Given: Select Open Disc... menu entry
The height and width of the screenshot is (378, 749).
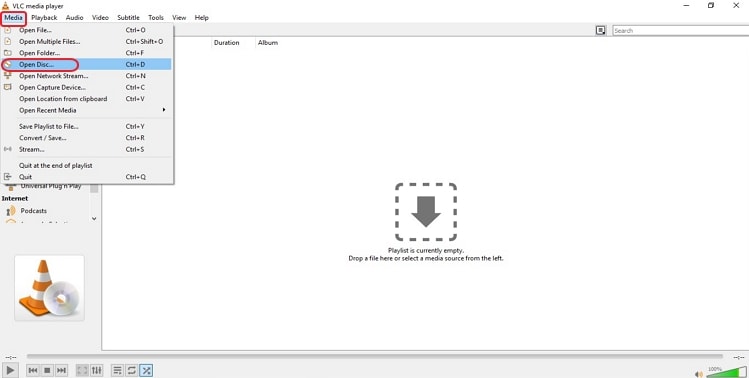Looking at the screenshot, I should tap(87, 65).
